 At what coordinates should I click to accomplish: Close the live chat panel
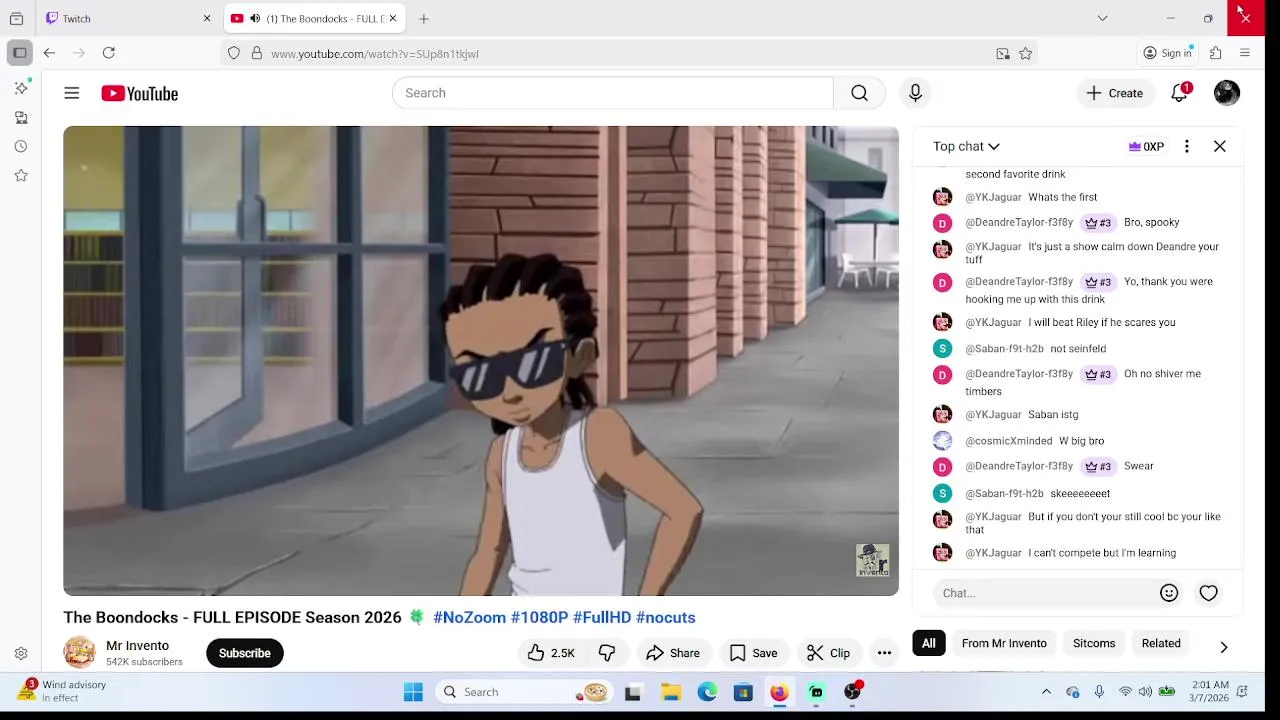click(x=1220, y=146)
